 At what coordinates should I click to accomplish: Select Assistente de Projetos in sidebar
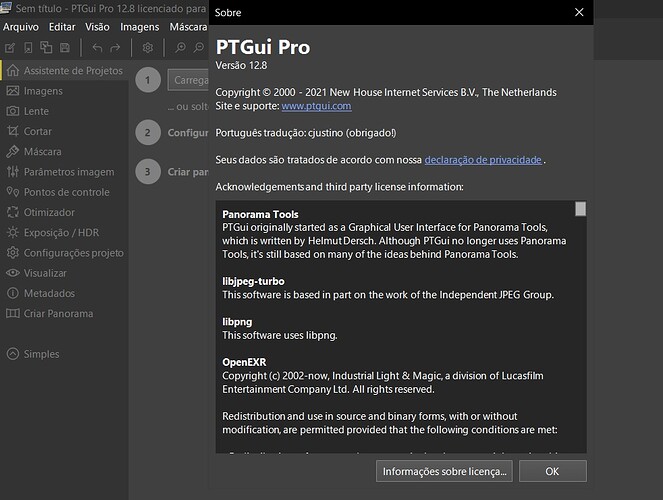(65, 71)
